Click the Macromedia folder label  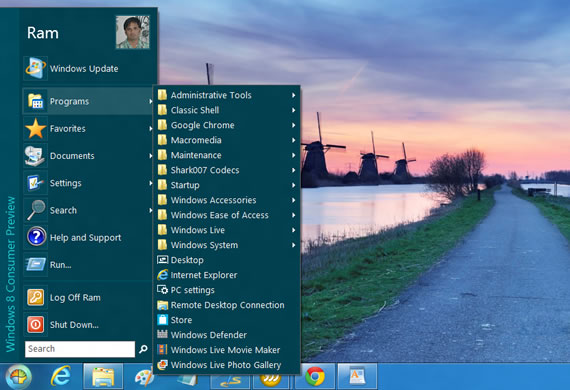coord(196,140)
